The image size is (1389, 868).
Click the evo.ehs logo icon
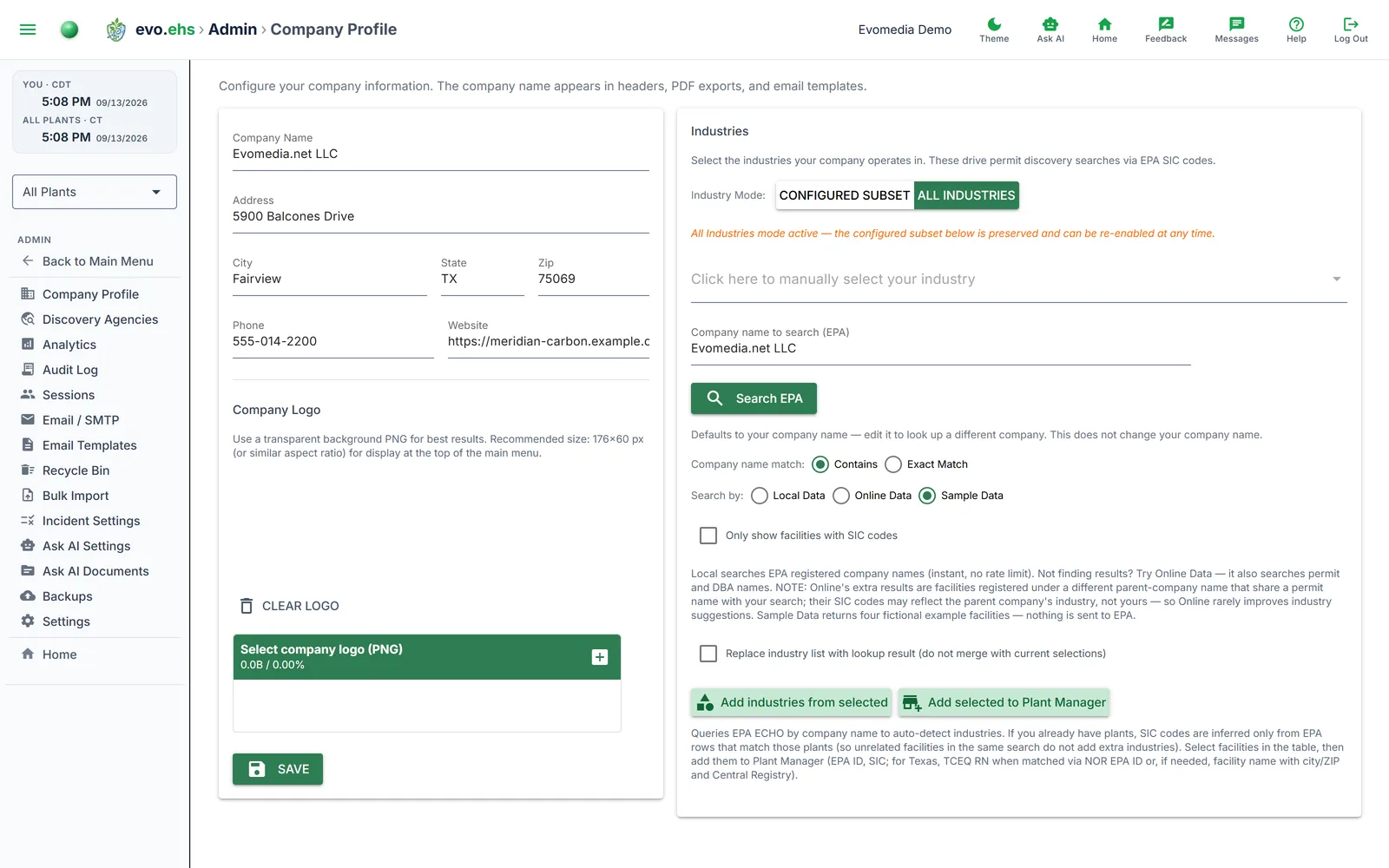[115, 30]
